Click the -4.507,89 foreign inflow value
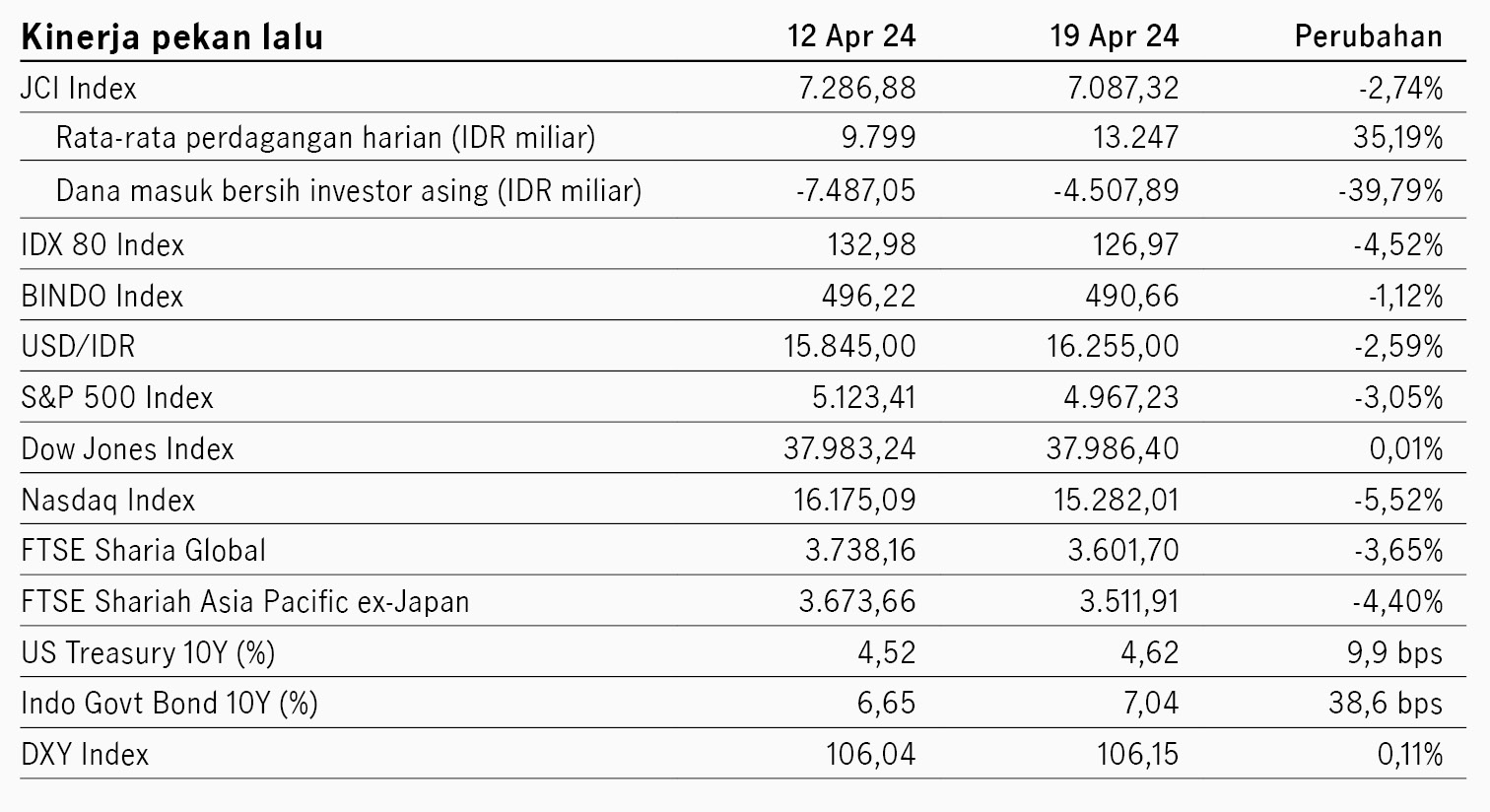Screen dimensions: 1490x812 [x=1114, y=190]
